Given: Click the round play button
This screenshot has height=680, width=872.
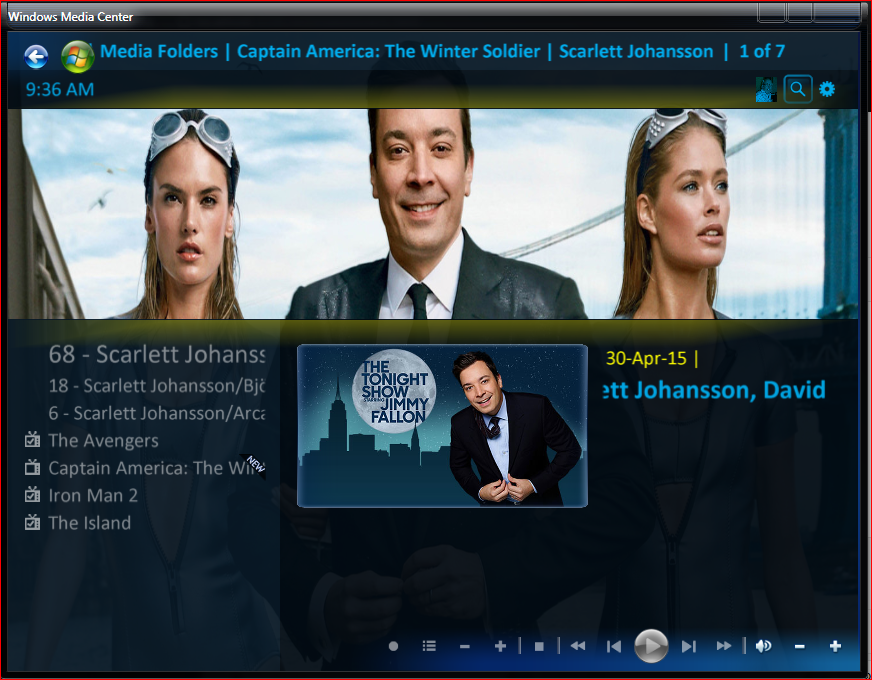Looking at the screenshot, I should click(651, 646).
